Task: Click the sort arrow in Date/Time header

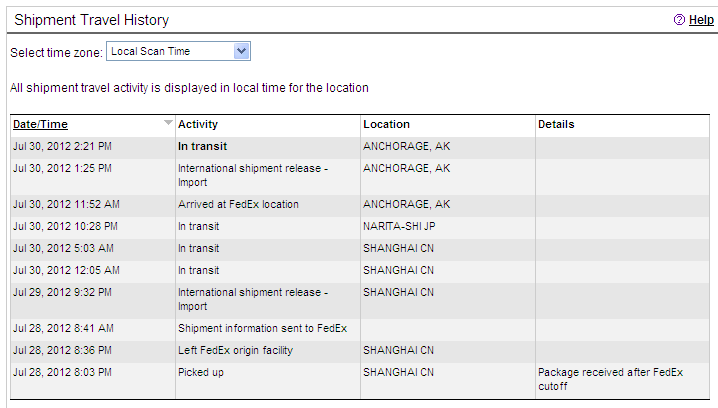Action: 168,124
